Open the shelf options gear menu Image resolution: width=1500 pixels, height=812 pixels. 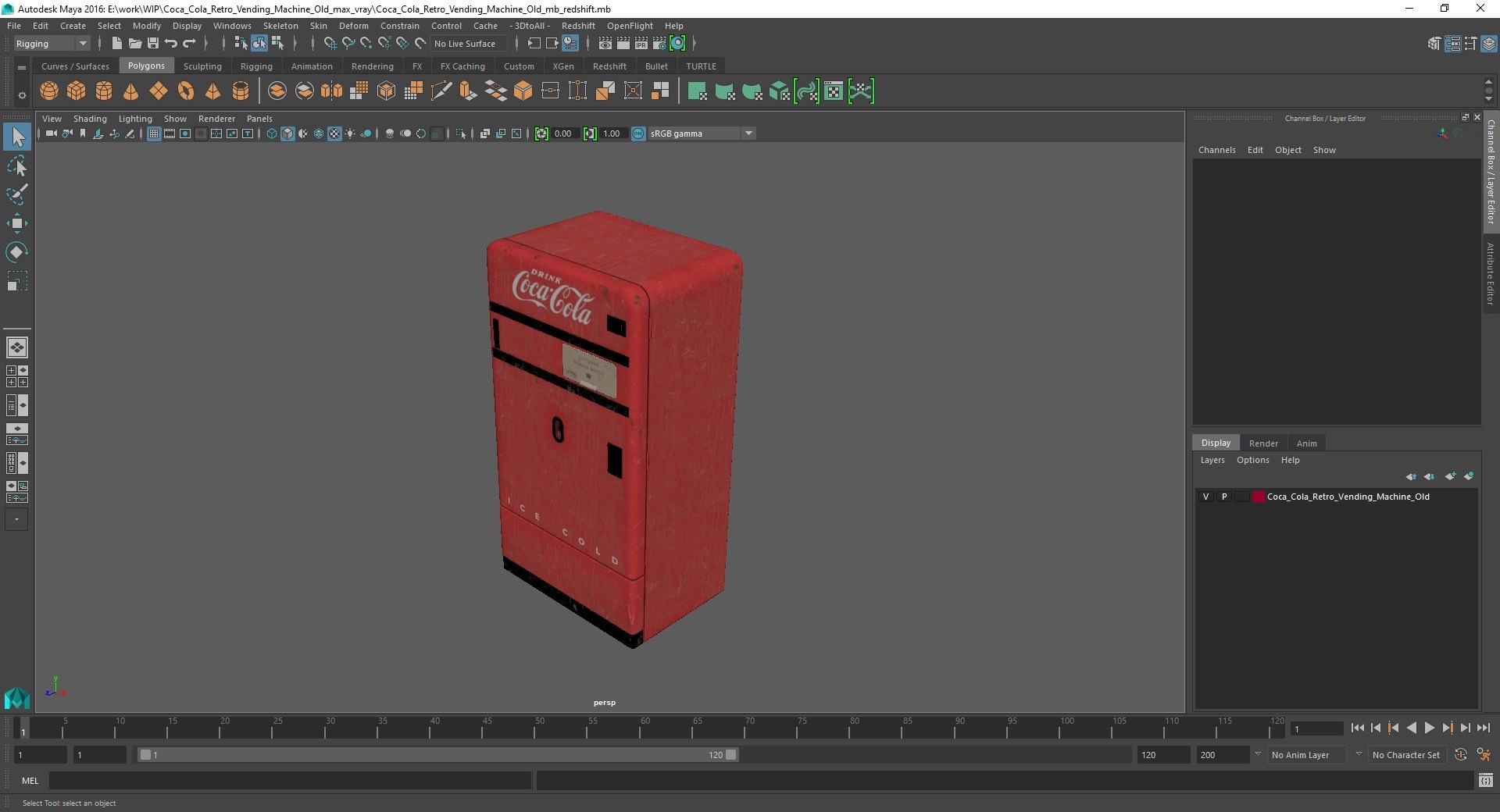click(x=22, y=95)
